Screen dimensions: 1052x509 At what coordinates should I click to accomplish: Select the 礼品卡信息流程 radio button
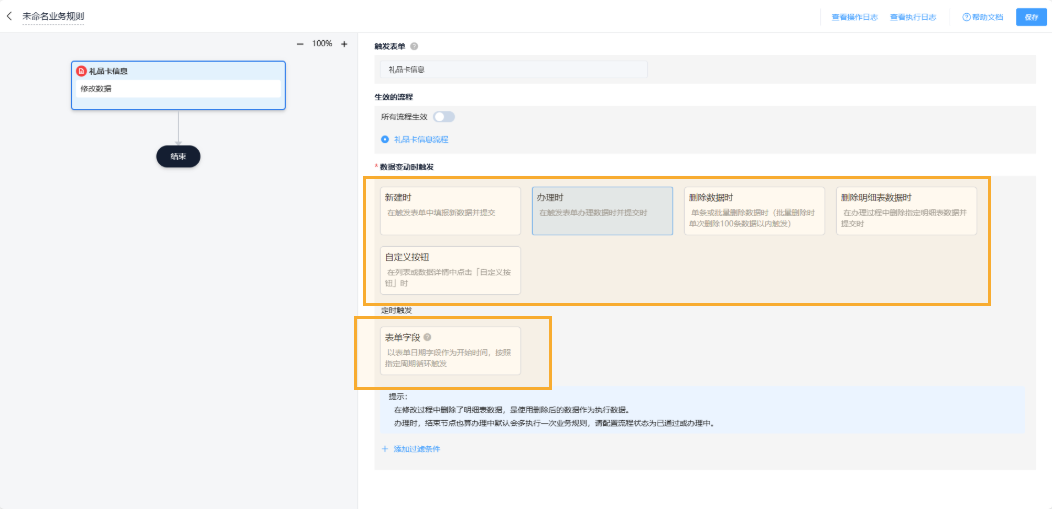pyautogui.click(x=384, y=139)
